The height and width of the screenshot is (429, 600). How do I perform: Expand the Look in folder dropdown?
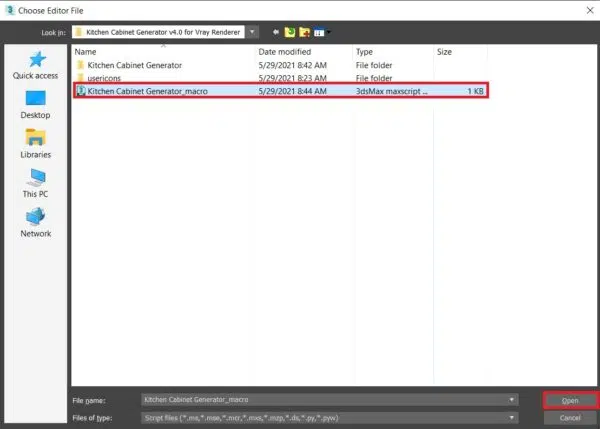click(252, 32)
